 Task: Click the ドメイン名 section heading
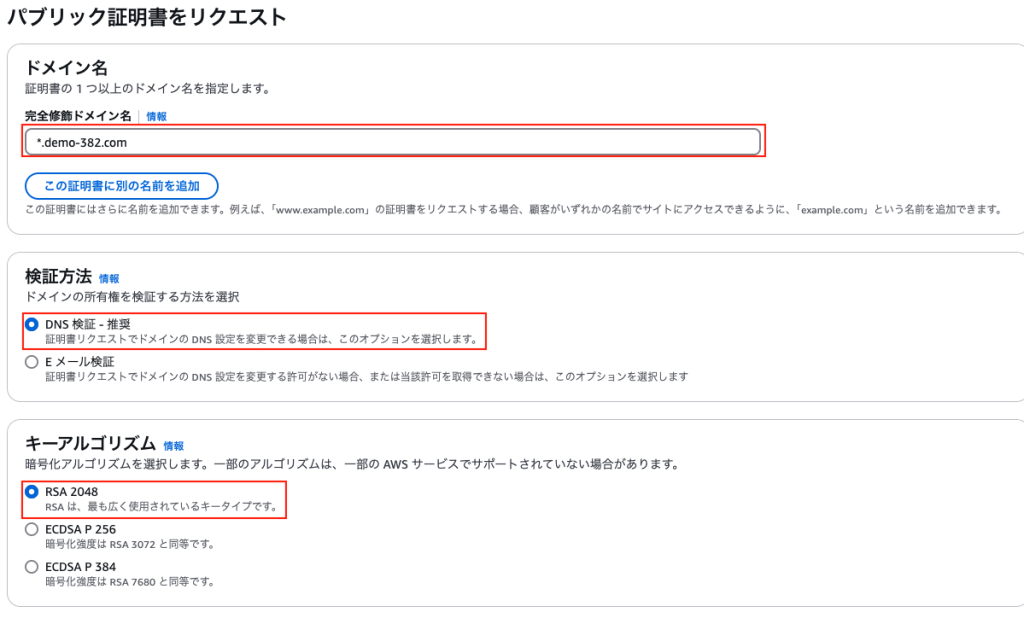[66, 67]
